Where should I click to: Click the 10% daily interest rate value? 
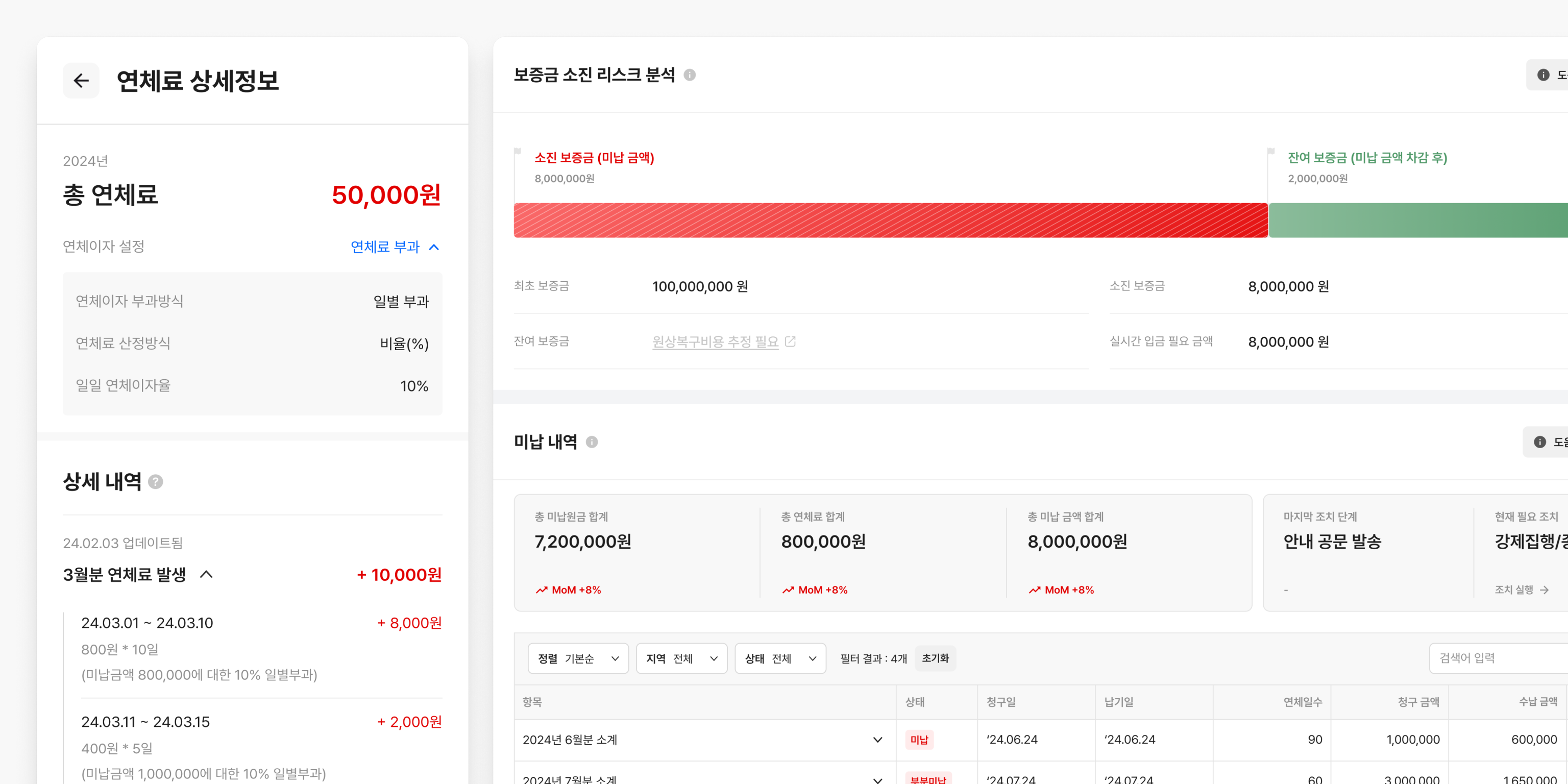[414, 386]
